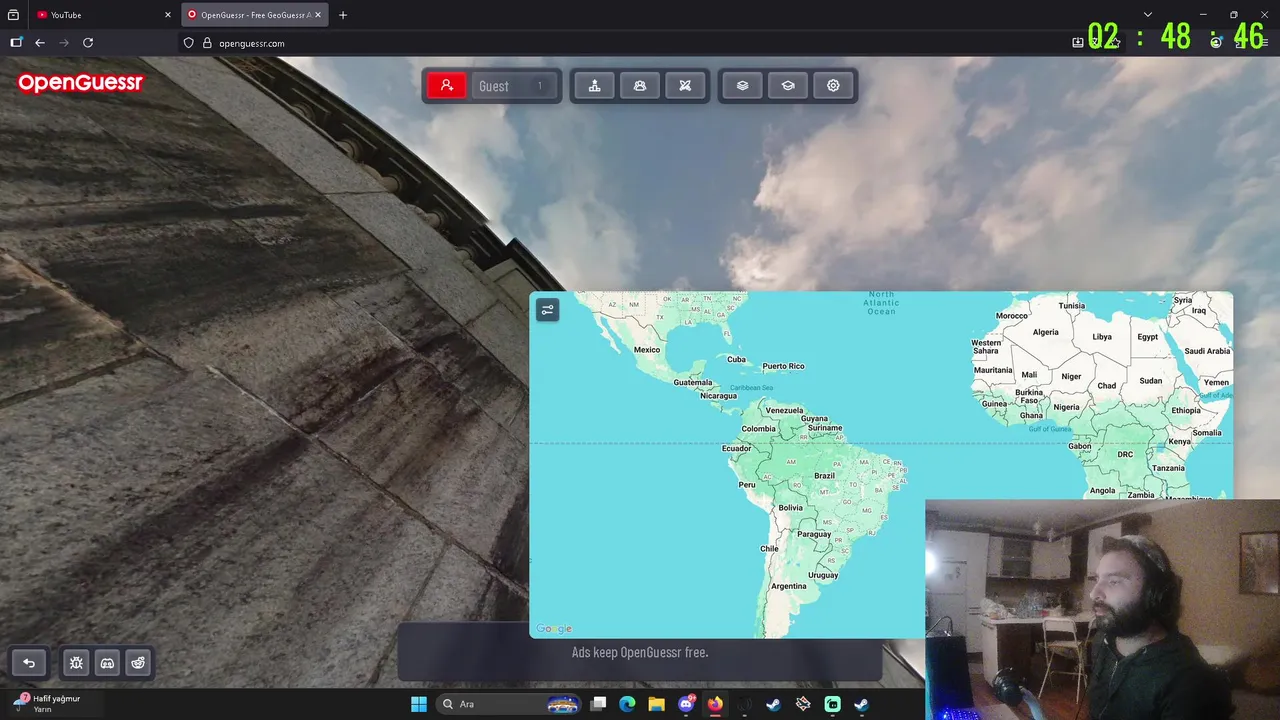
Task: Click the taskbar search box Ara
Action: [510, 704]
